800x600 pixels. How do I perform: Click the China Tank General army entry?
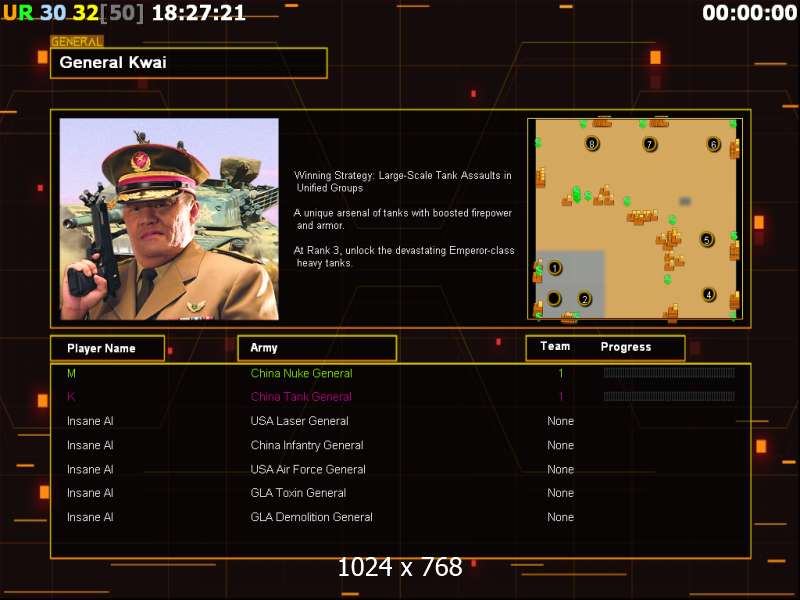(301, 397)
